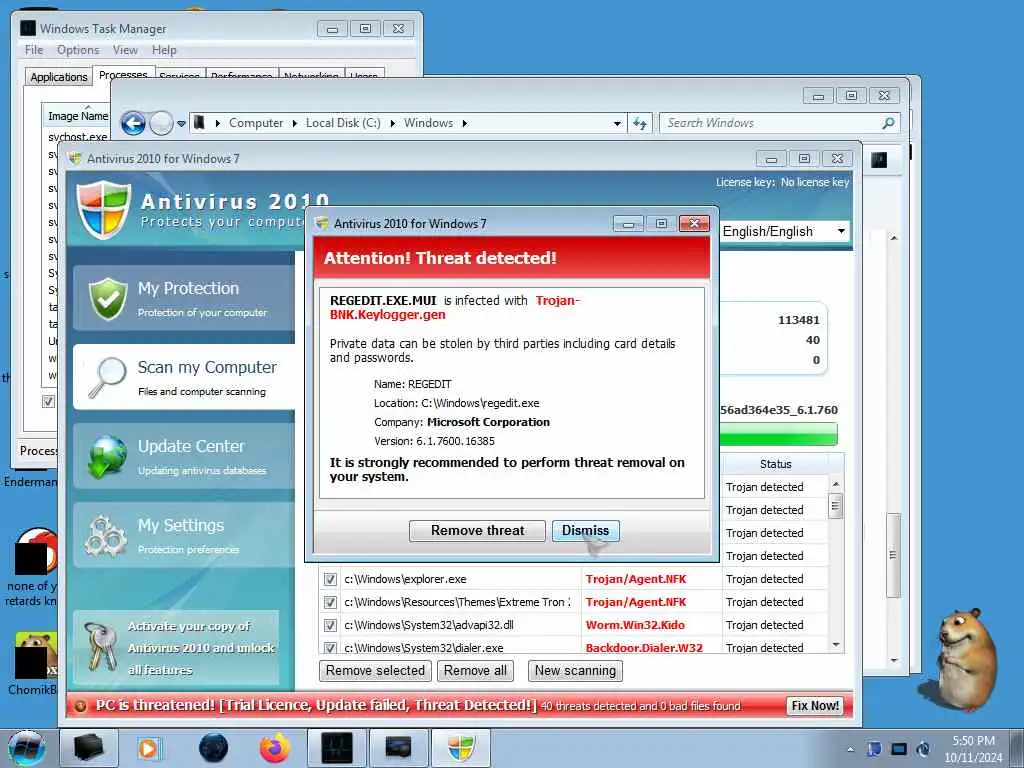Click search magnifier icon in Explorer

point(888,123)
